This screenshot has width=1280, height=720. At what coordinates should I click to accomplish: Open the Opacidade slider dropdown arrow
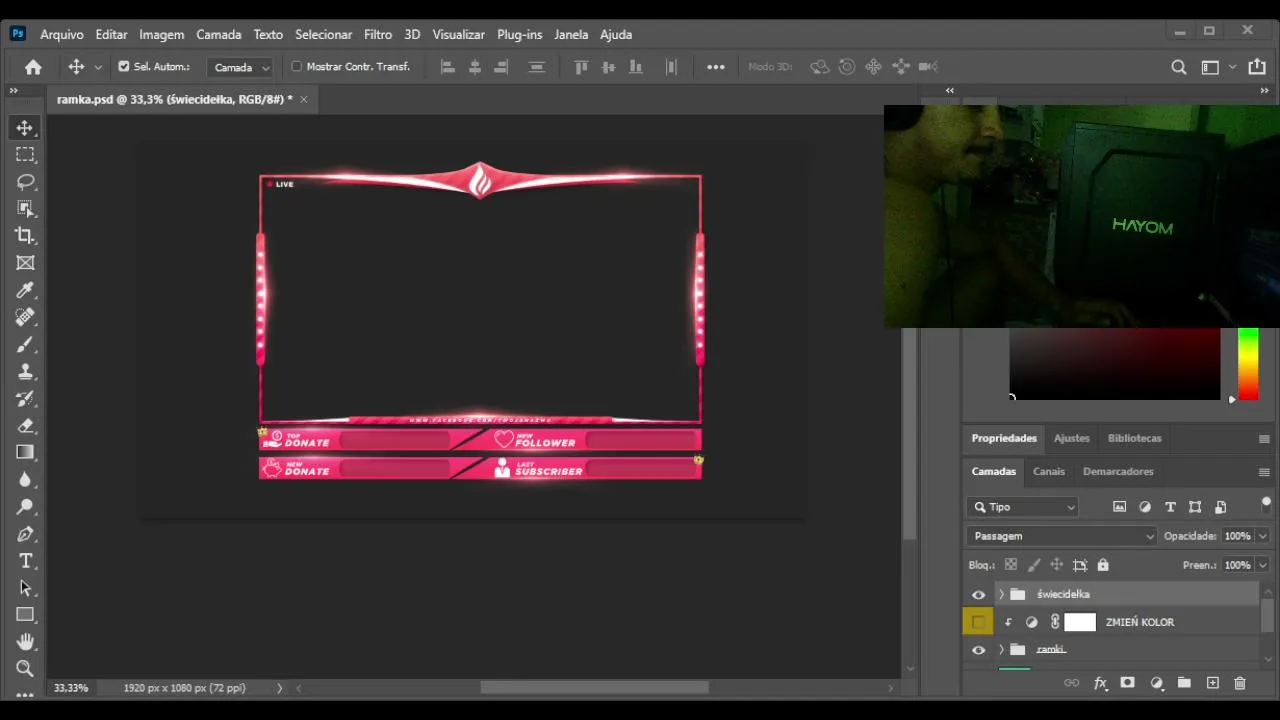click(x=1263, y=536)
